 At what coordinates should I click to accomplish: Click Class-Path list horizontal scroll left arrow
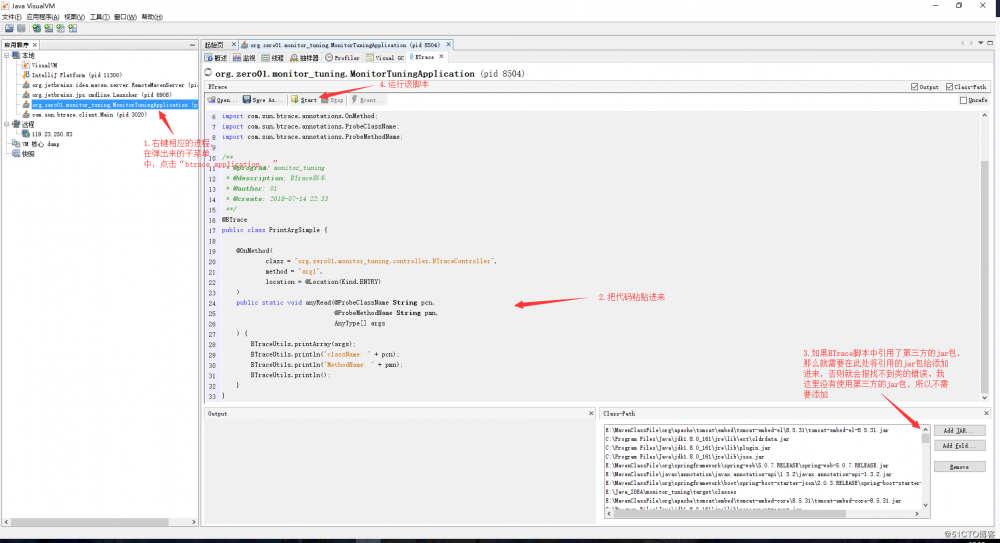point(609,514)
